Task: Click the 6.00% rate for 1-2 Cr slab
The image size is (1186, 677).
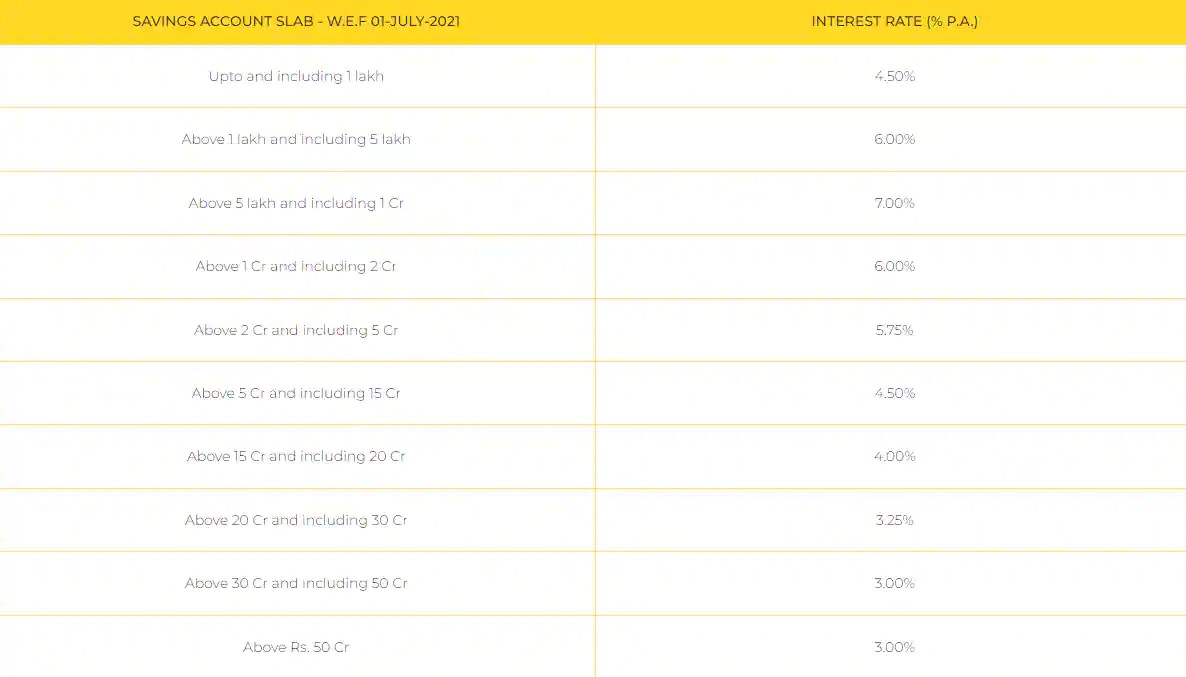Action: [x=894, y=266]
